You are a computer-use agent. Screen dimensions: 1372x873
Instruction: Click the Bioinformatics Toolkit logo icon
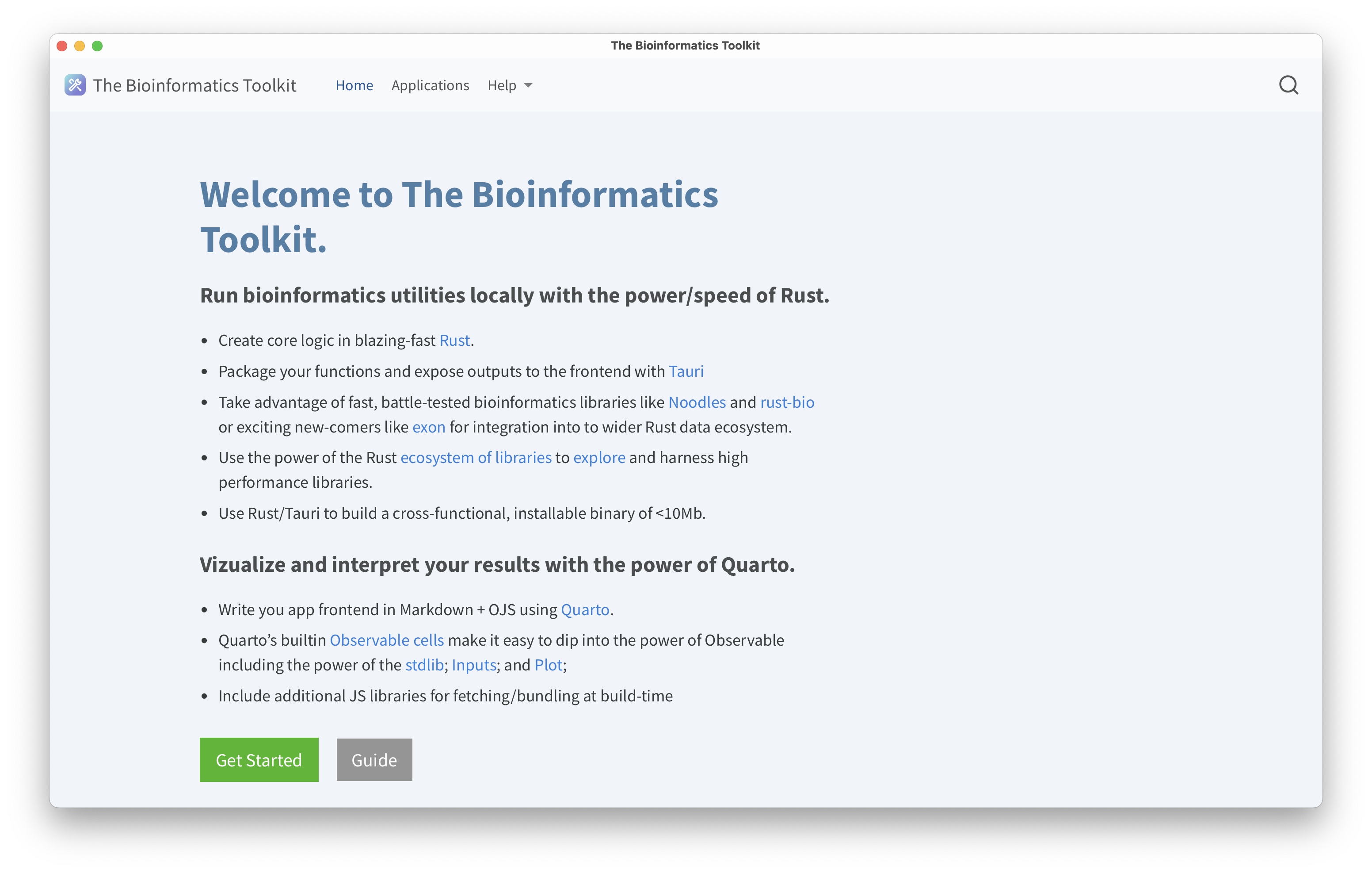75,85
